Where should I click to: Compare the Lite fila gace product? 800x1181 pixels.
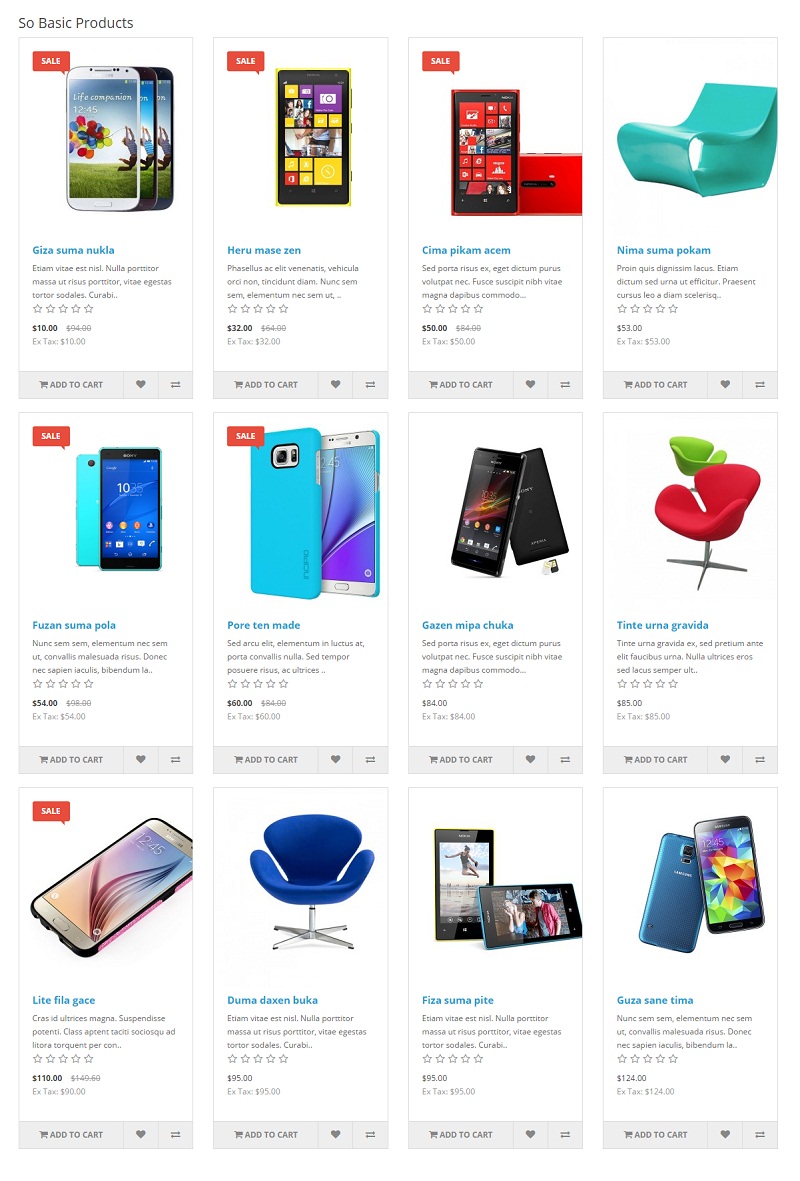(176, 1134)
